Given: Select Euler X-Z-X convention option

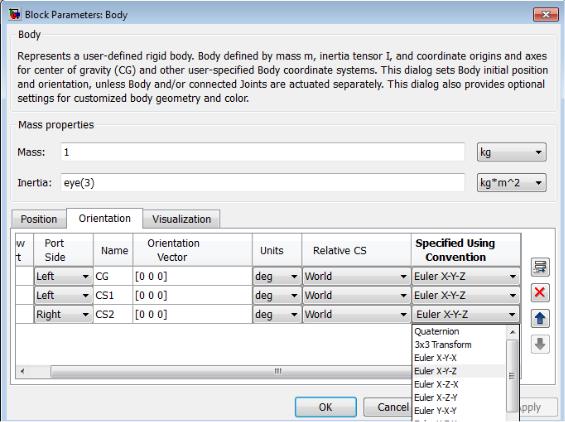Looking at the screenshot, I should 459,384.
